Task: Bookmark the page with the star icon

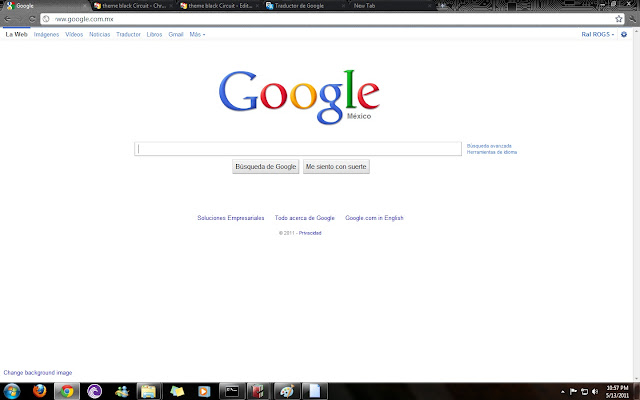Action: (619, 19)
